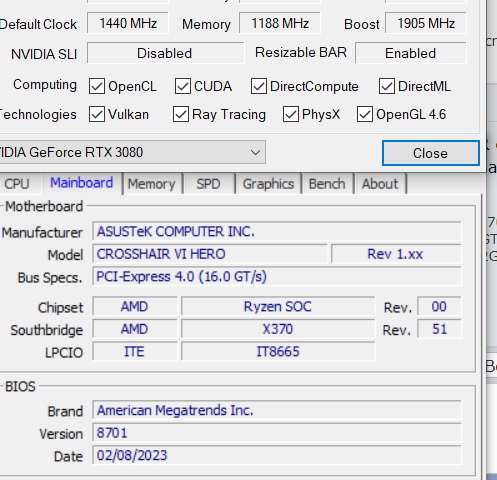Select the Mainboard tab
The height and width of the screenshot is (480, 497).
click(x=82, y=183)
